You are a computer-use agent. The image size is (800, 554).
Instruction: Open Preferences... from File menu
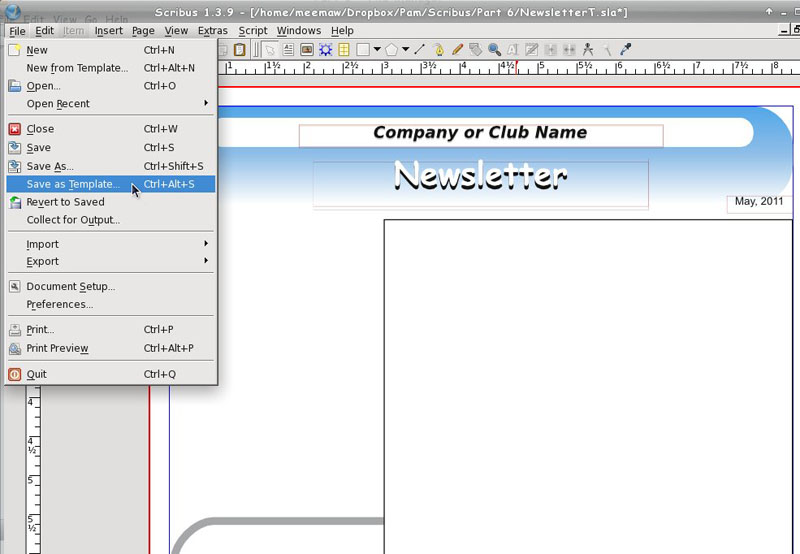[111, 305]
